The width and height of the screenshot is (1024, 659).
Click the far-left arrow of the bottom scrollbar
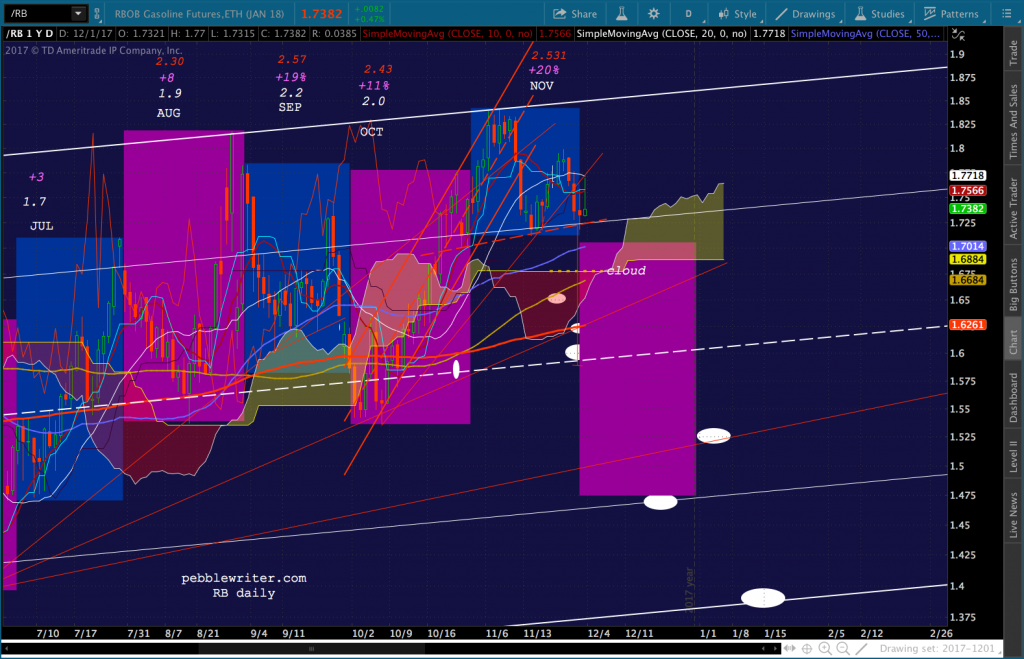point(6,649)
